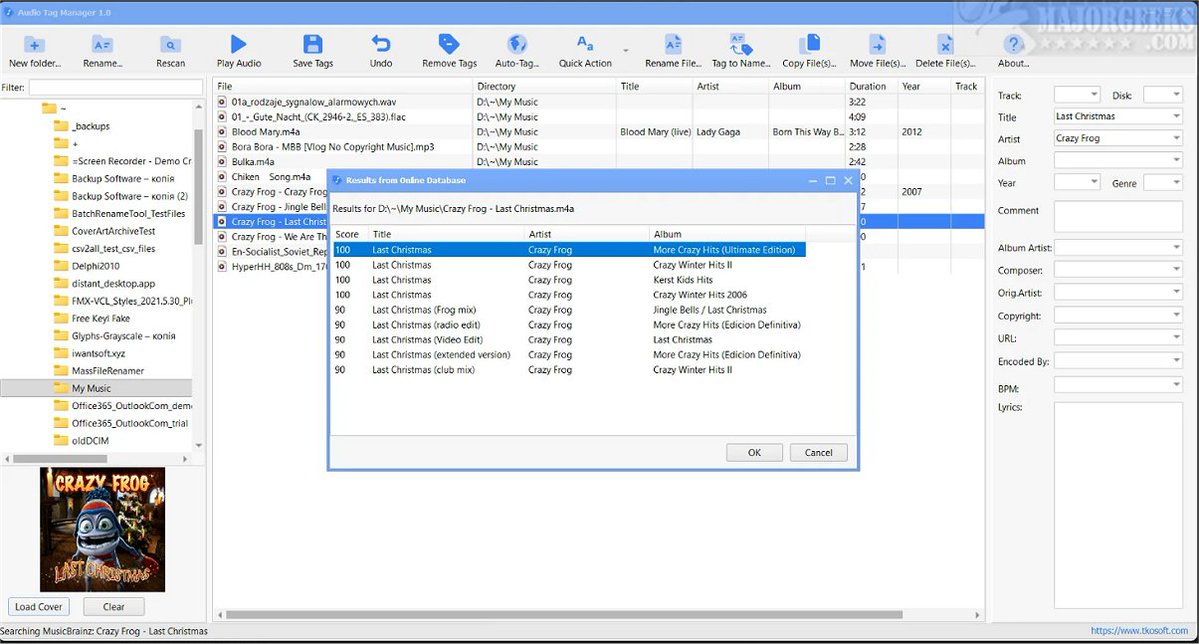Select the Last Christmas (Video Edit) result
Screen dimensions: 1199x644
pos(569,340)
